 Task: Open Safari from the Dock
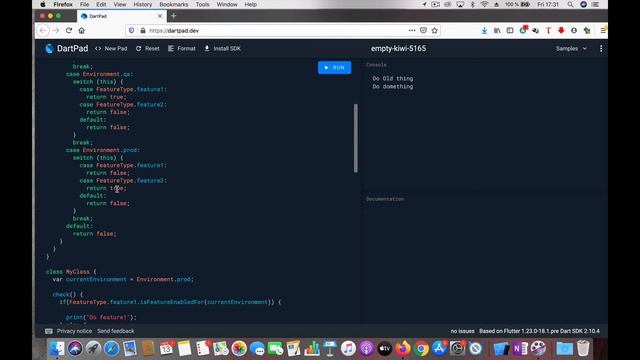tap(111, 349)
